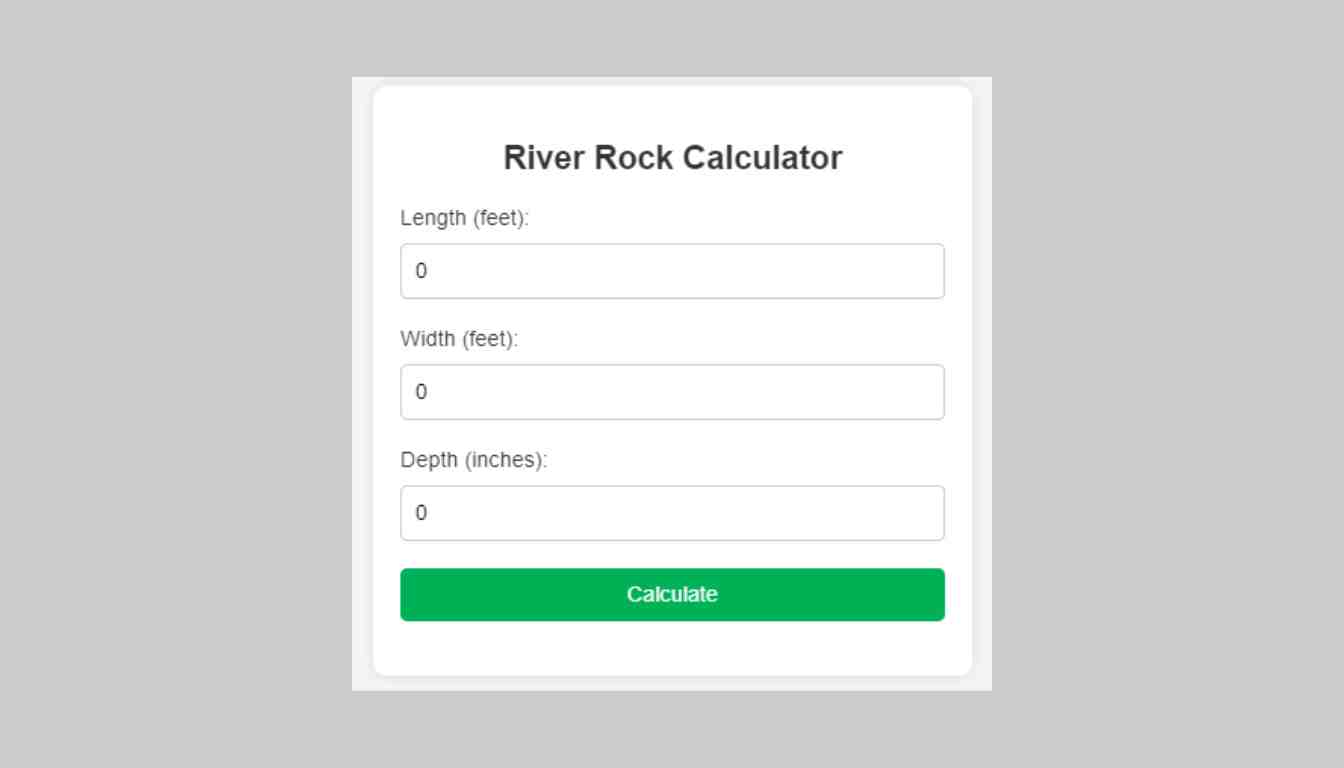Image resolution: width=1344 pixels, height=768 pixels.
Task: Click the Calculate button to compute rock volume
Action: [x=672, y=594]
